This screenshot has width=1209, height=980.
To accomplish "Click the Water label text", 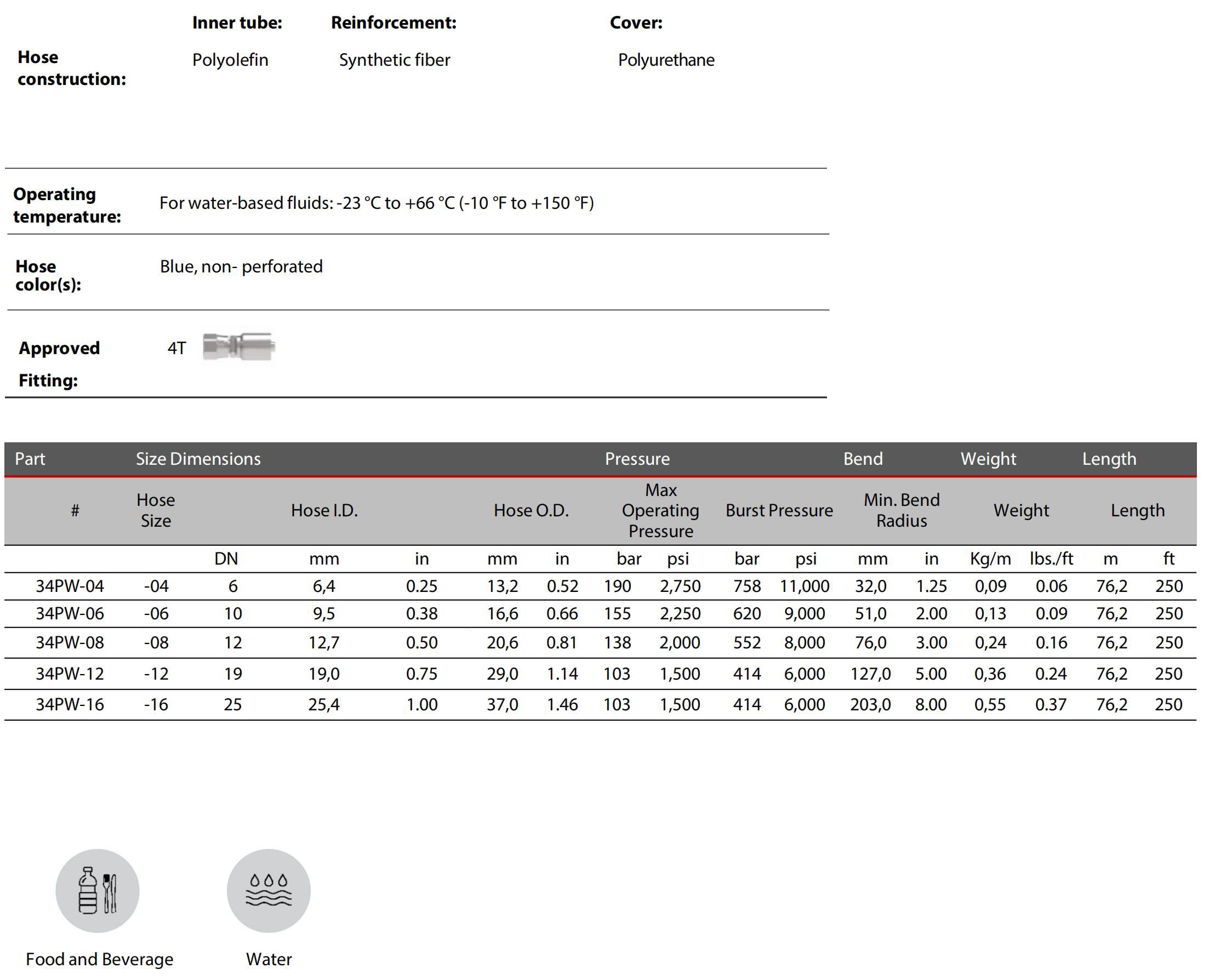I will pyautogui.click(x=269, y=959).
